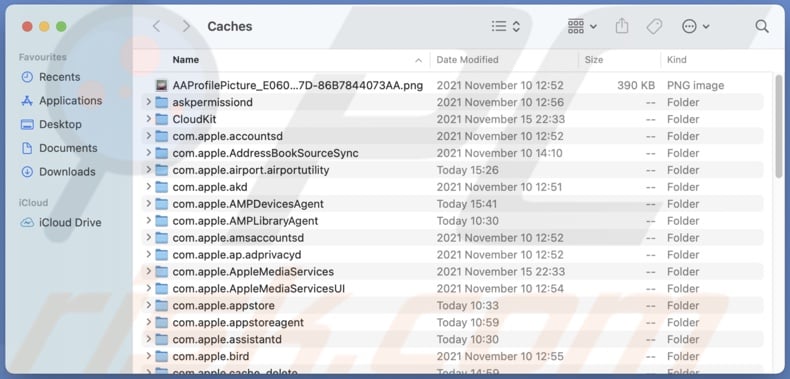Viewport: 790px width, 379px height.
Task: Go forward using the forward arrow
Action: coord(186,26)
